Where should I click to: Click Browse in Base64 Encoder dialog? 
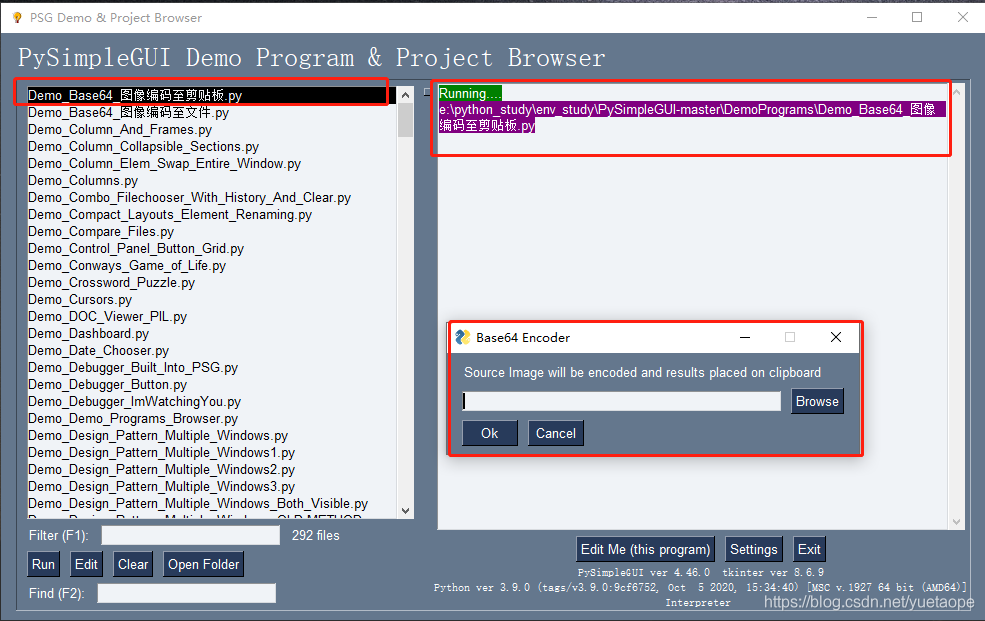point(817,401)
